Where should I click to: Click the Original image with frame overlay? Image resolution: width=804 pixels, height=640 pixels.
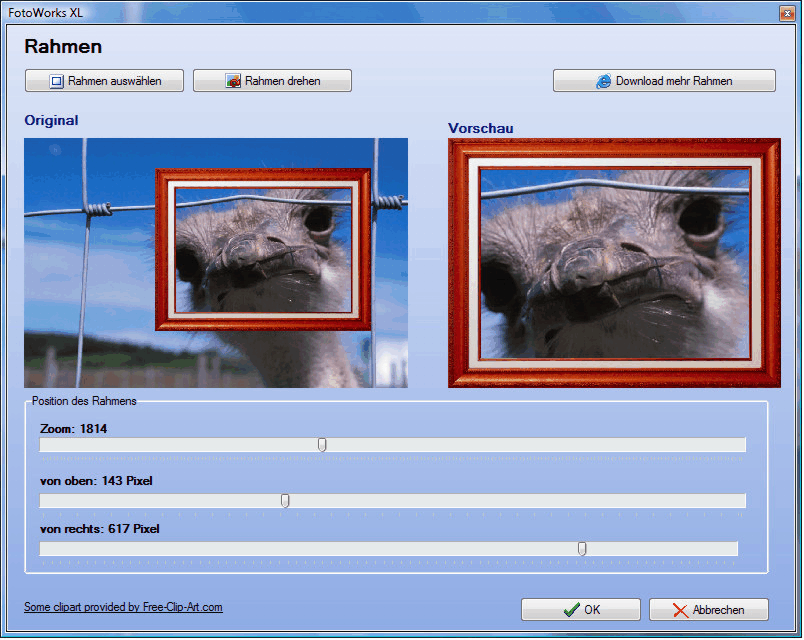tap(216, 263)
